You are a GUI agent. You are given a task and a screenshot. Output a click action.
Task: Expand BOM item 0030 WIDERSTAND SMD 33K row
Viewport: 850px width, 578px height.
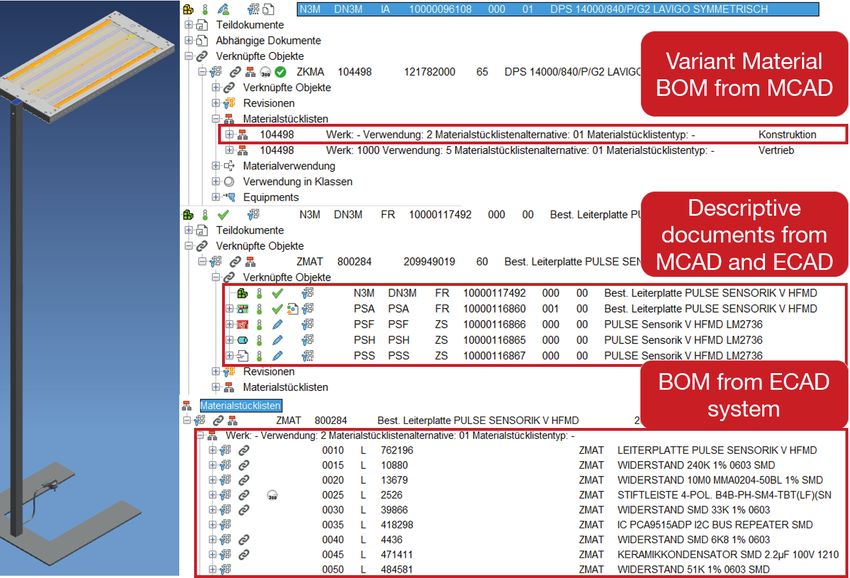click(212, 510)
